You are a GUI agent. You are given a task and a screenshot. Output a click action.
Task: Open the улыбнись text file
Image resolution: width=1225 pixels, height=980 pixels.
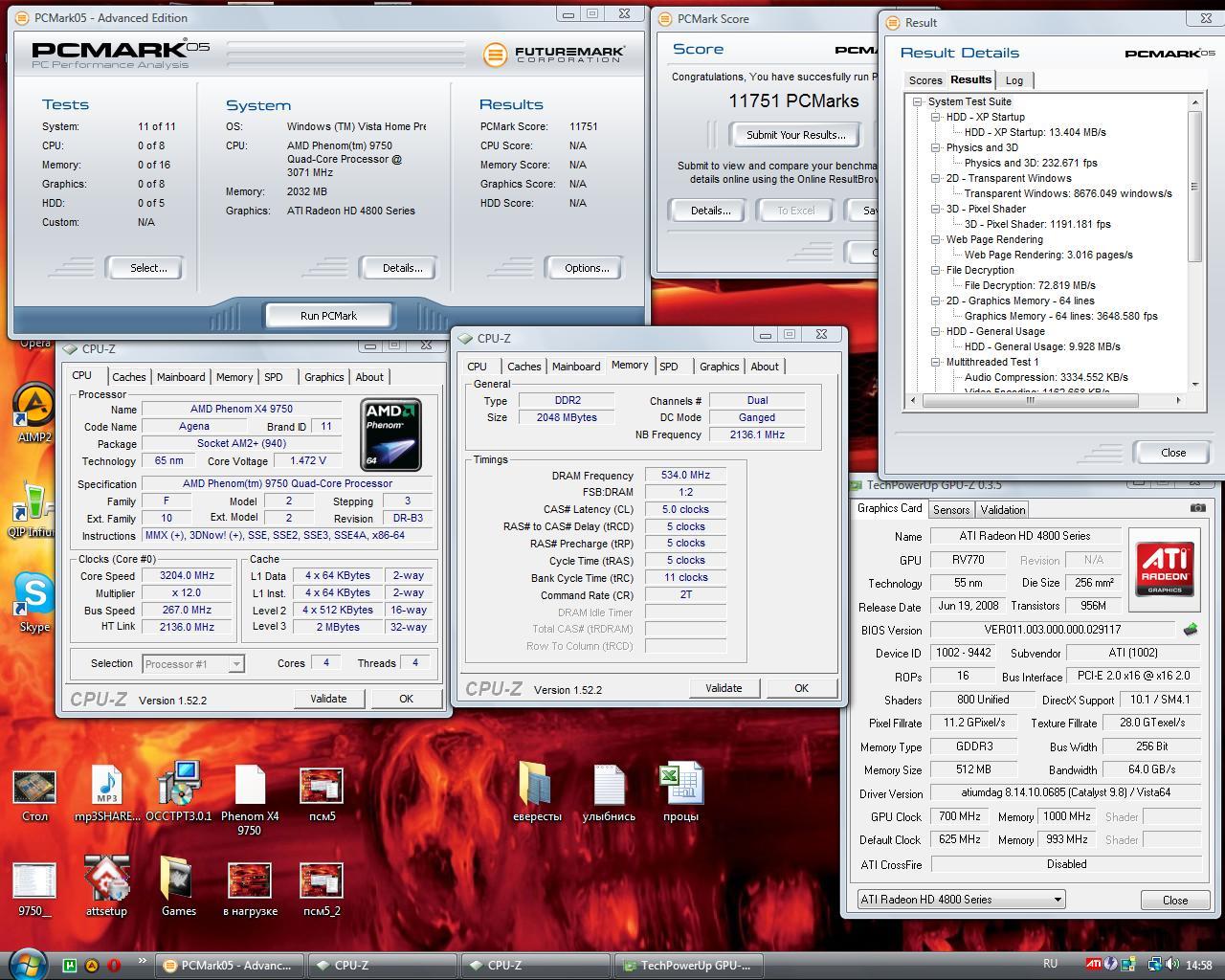coord(609,794)
